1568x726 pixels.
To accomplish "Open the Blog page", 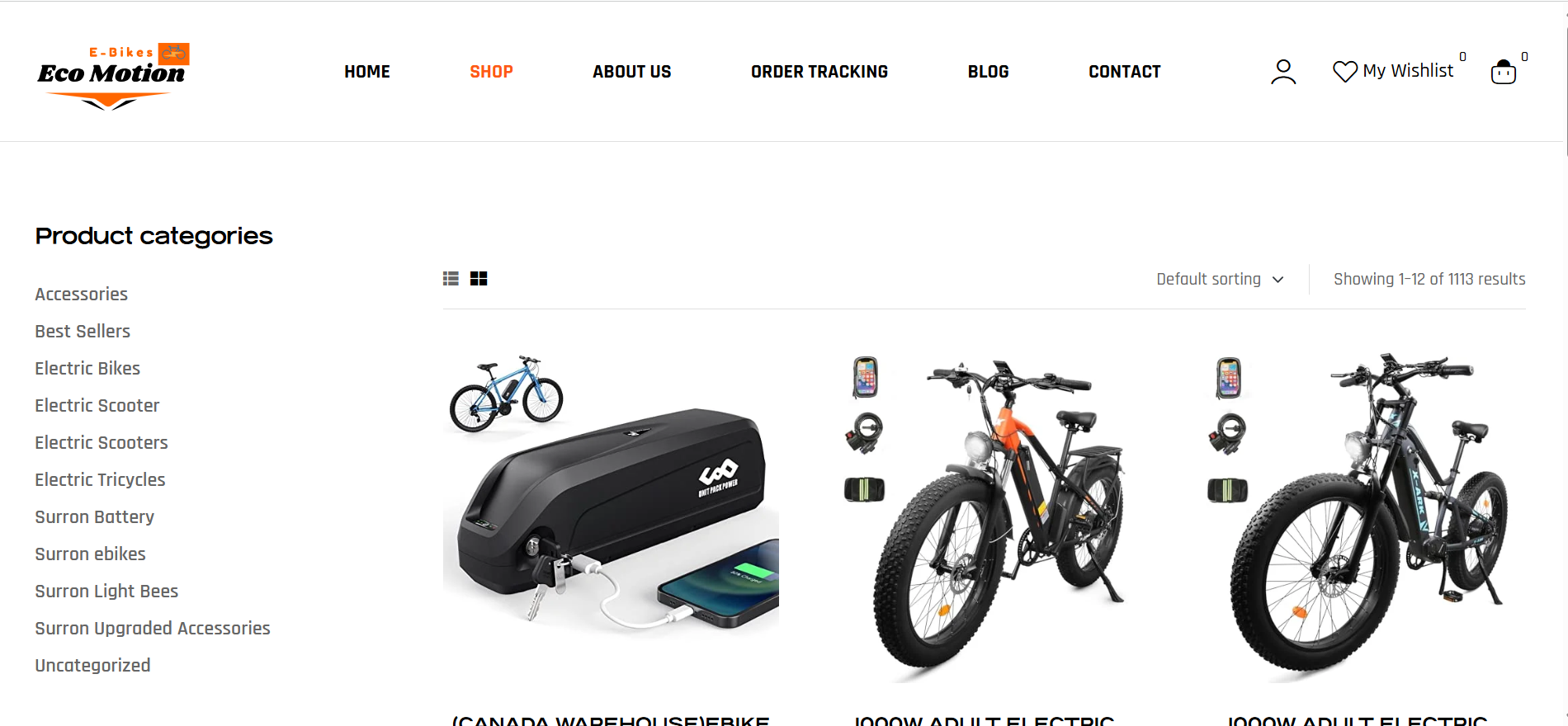I will tap(988, 72).
